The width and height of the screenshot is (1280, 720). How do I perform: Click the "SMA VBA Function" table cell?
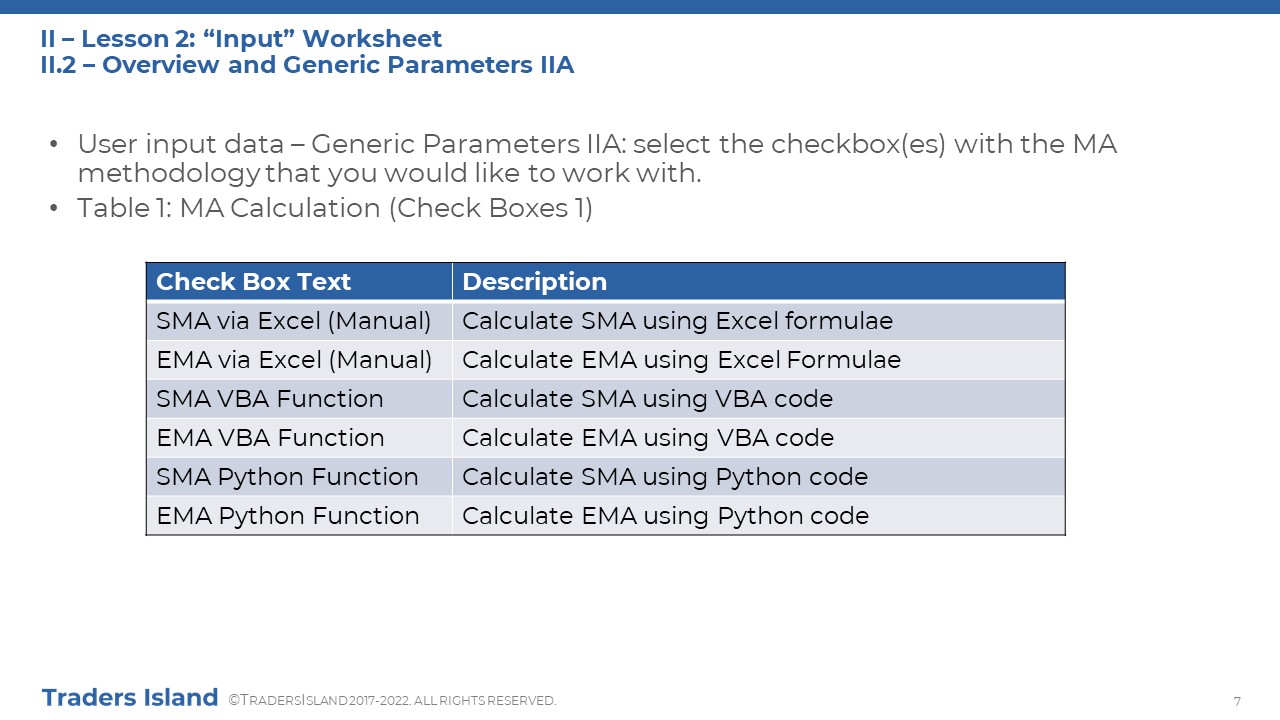coord(299,399)
